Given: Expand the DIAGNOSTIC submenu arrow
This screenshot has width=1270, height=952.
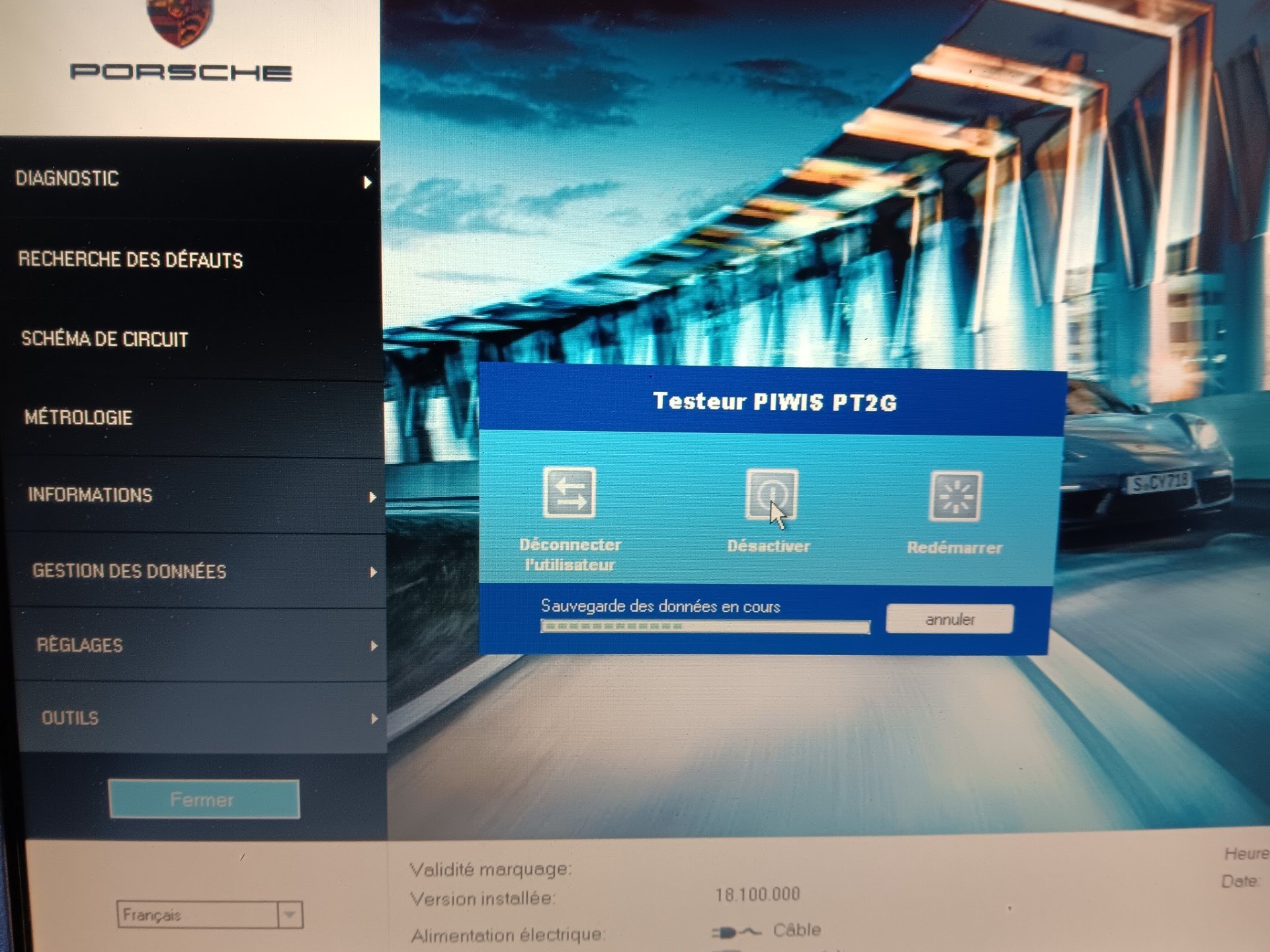Looking at the screenshot, I should [367, 182].
